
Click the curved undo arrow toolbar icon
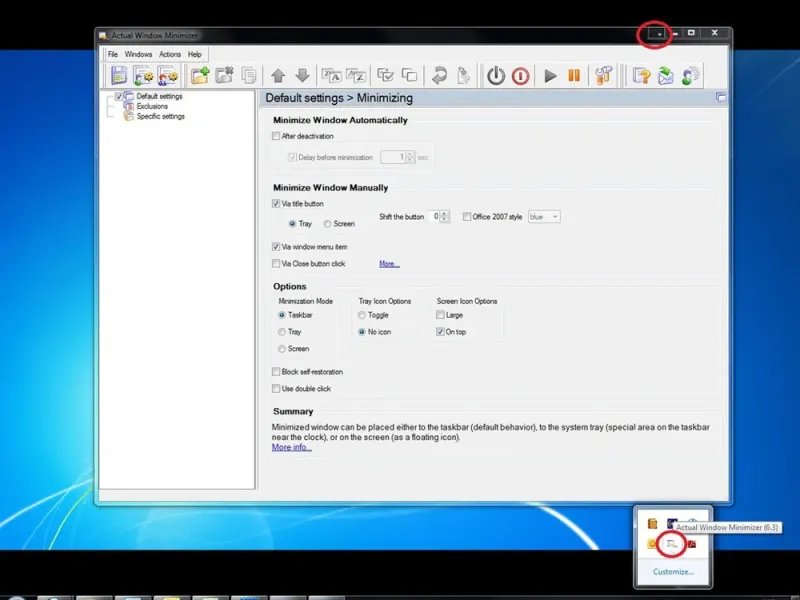[439, 76]
